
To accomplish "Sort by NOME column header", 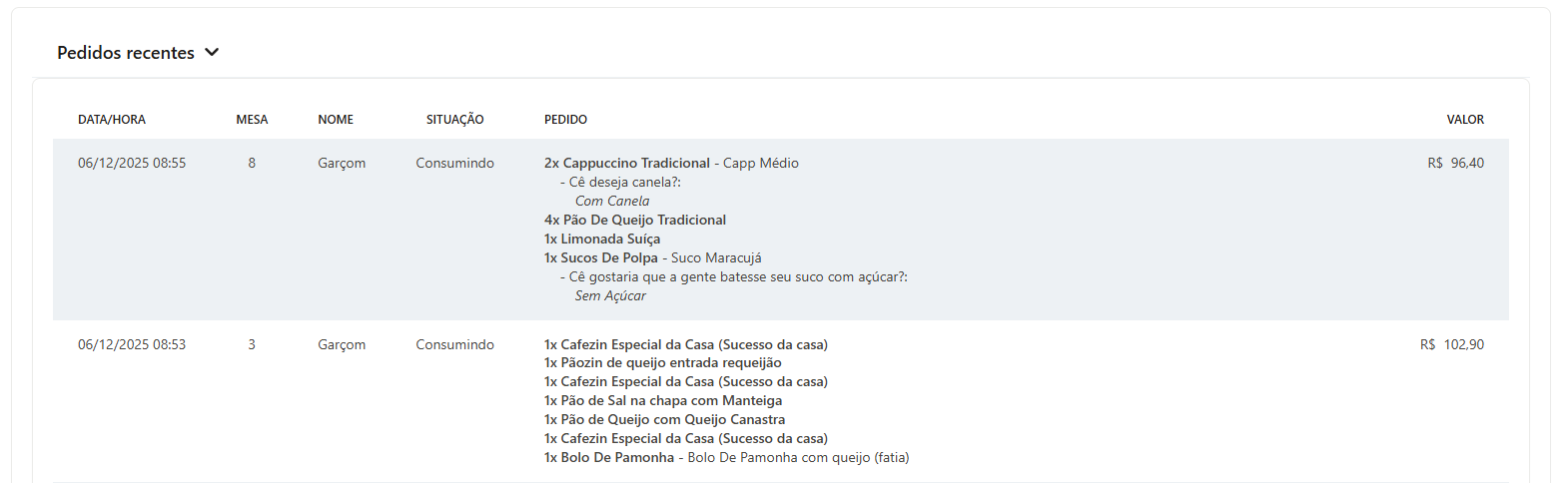I will pyautogui.click(x=336, y=119).
